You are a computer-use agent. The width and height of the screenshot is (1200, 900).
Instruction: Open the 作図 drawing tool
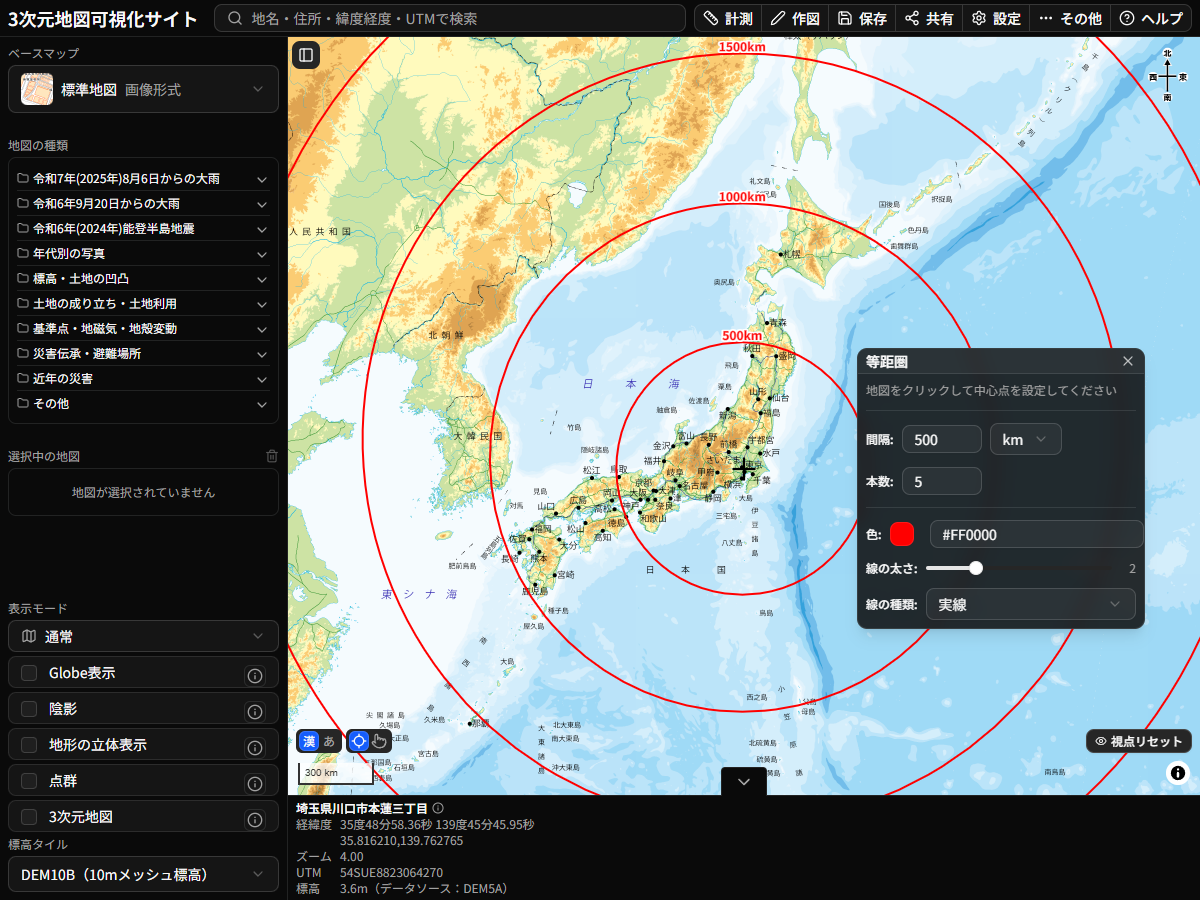(795, 18)
